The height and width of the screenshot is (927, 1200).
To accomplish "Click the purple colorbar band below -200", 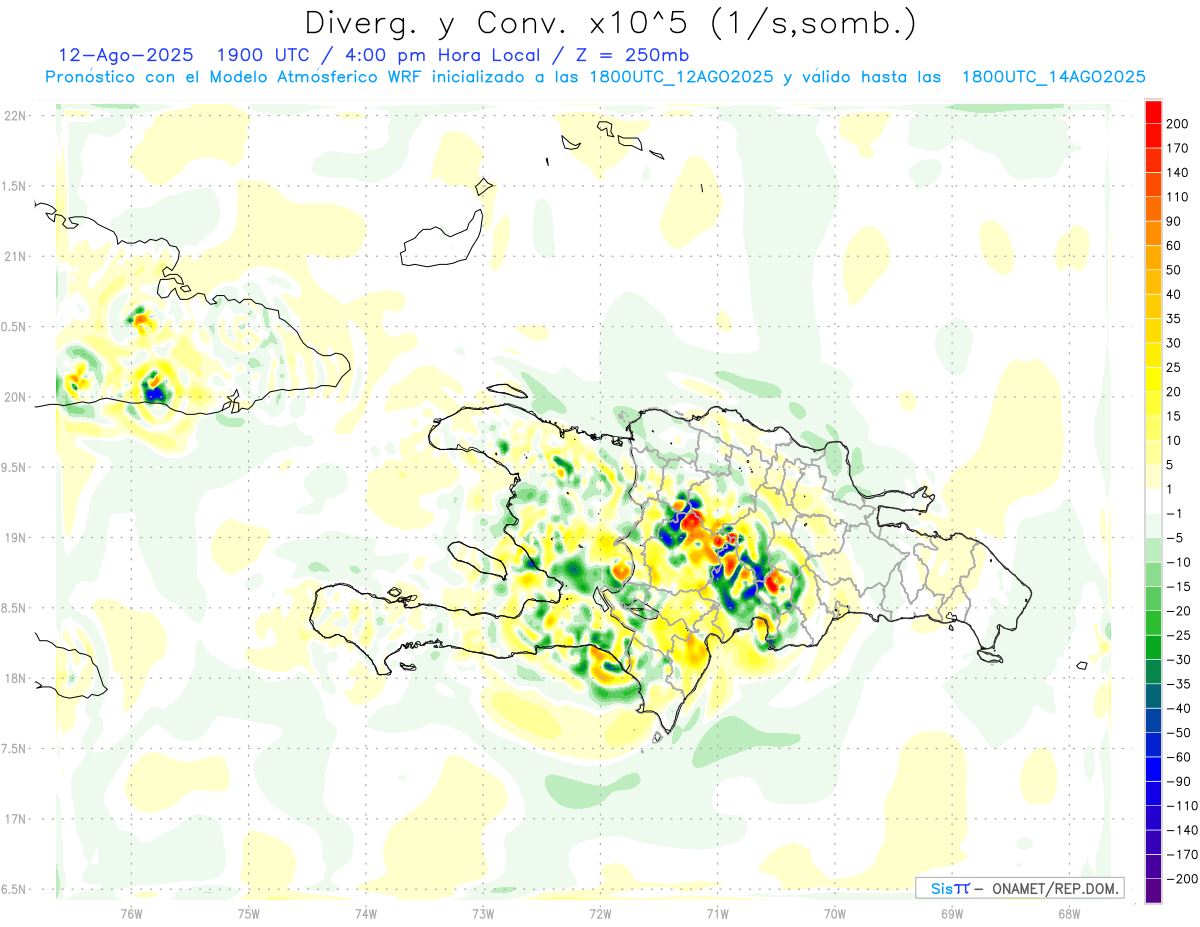I will (x=1153, y=891).
